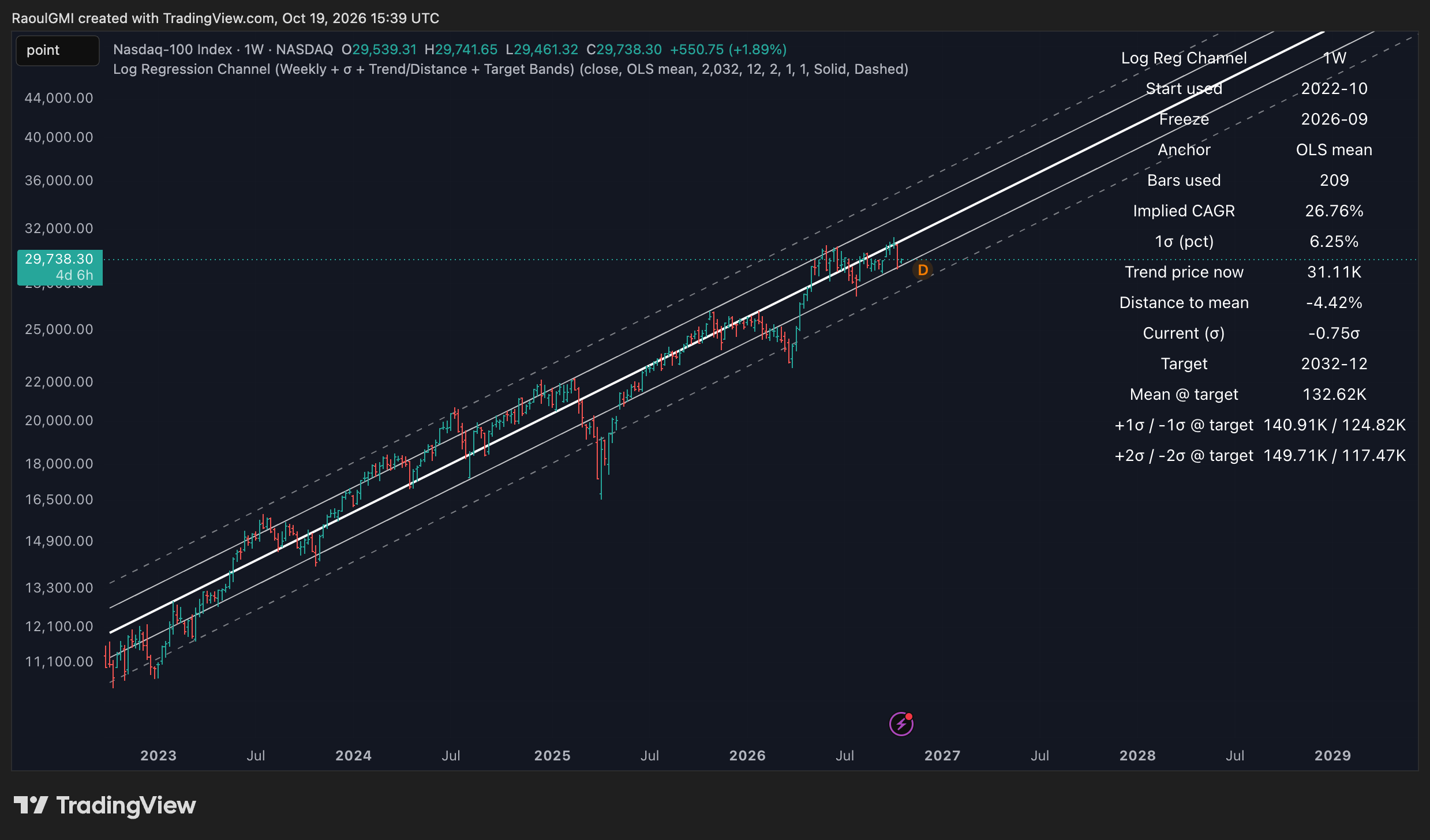
Task: Click the change value +550.75 (+1.89%)
Action: point(728,50)
